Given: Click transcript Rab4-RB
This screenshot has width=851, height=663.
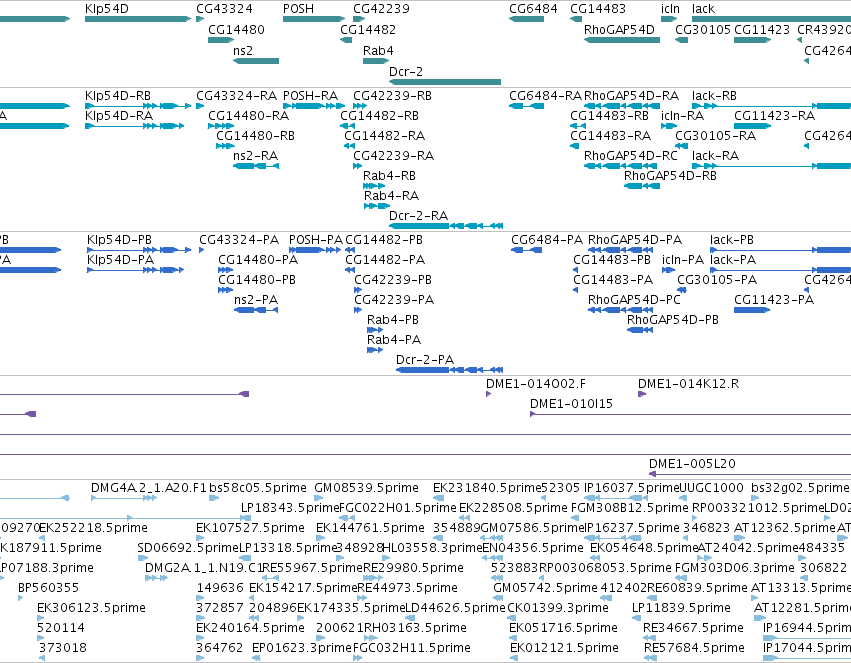Looking at the screenshot, I should click(x=389, y=176).
